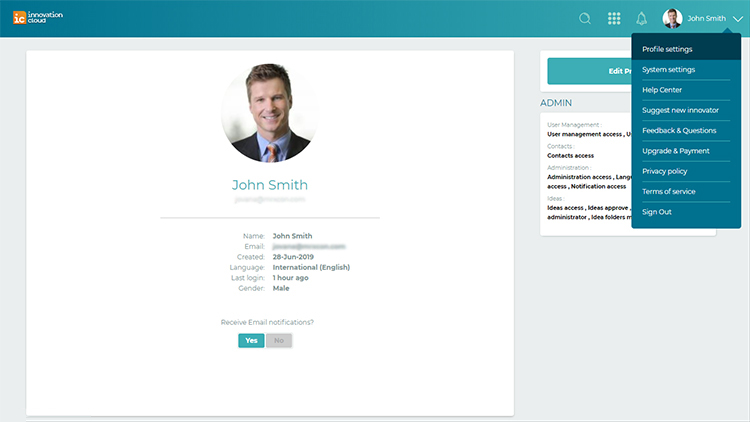Click the Innovation Cloud logo
Image resolution: width=750 pixels, height=422 pixels.
38,18
